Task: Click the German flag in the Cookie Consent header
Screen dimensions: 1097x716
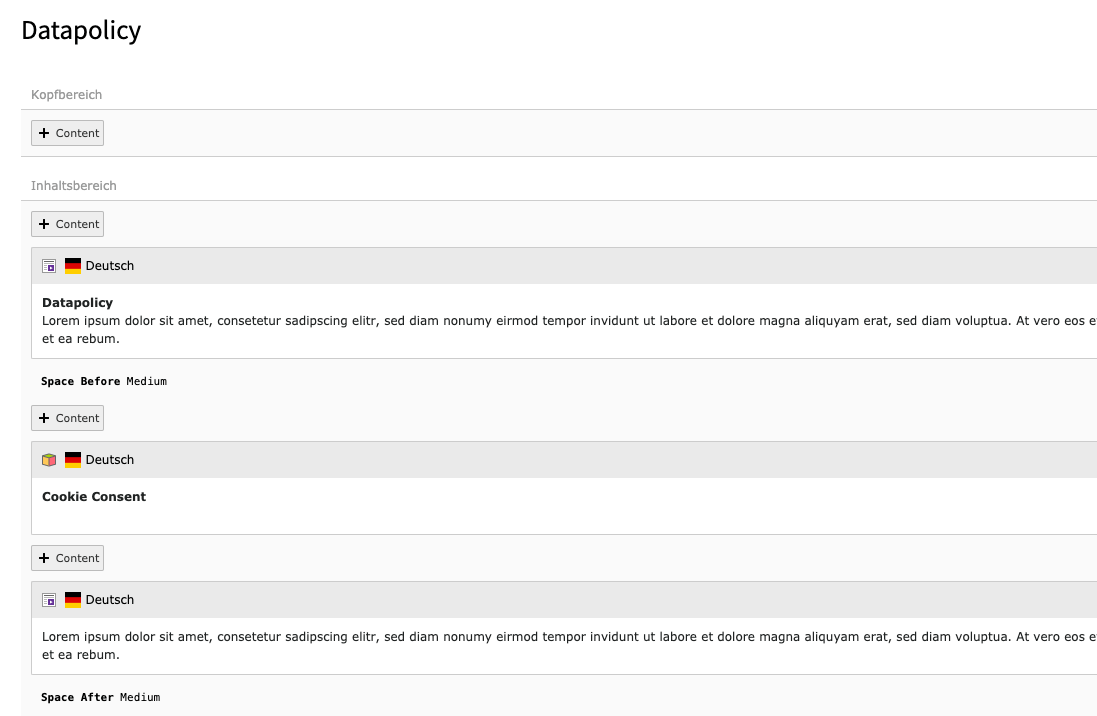Action: (73, 460)
